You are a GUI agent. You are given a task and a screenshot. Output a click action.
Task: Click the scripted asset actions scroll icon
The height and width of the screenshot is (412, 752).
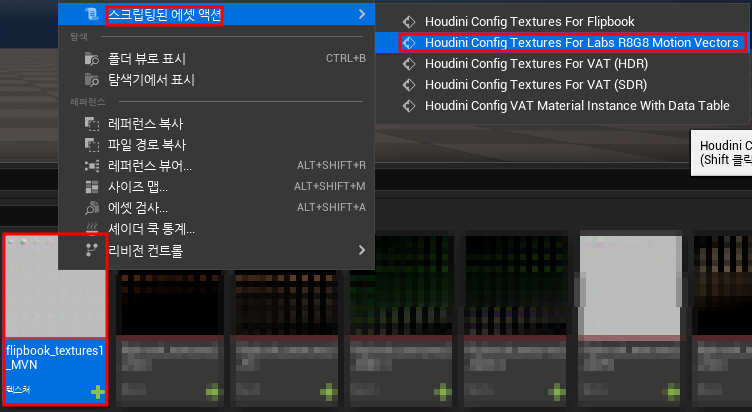92,14
